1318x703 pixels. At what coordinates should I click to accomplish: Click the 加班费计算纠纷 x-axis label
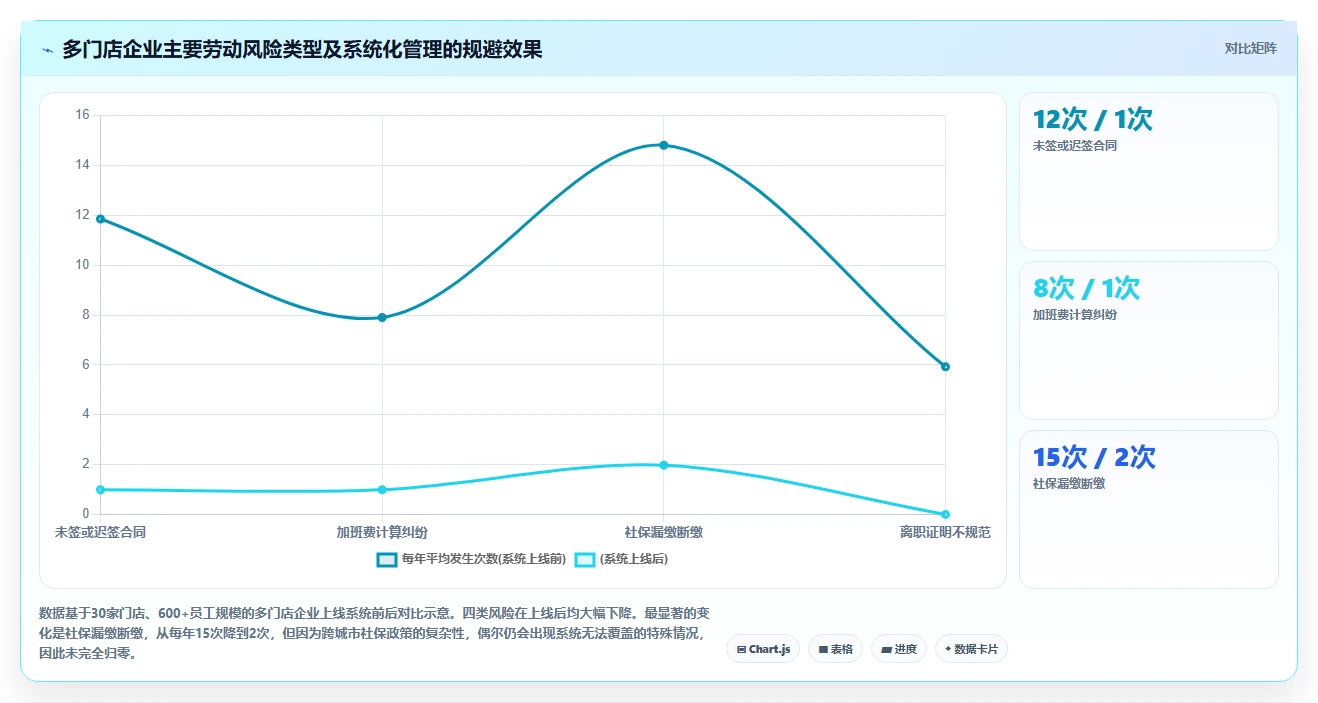tap(382, 532)
